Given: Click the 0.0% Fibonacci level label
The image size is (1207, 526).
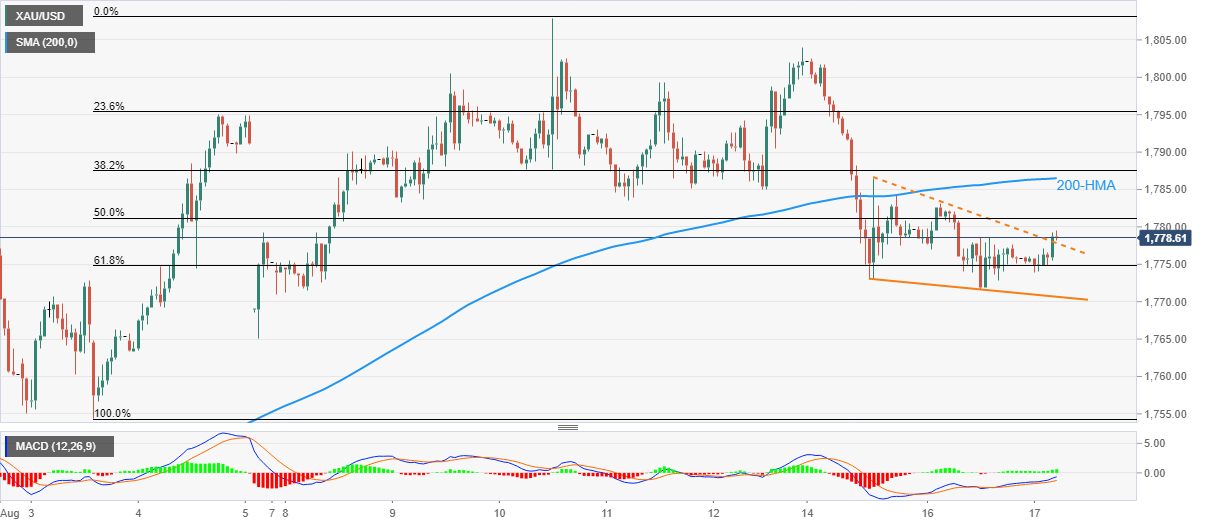Looking at the screenshot, I should [x=108, y=12].
